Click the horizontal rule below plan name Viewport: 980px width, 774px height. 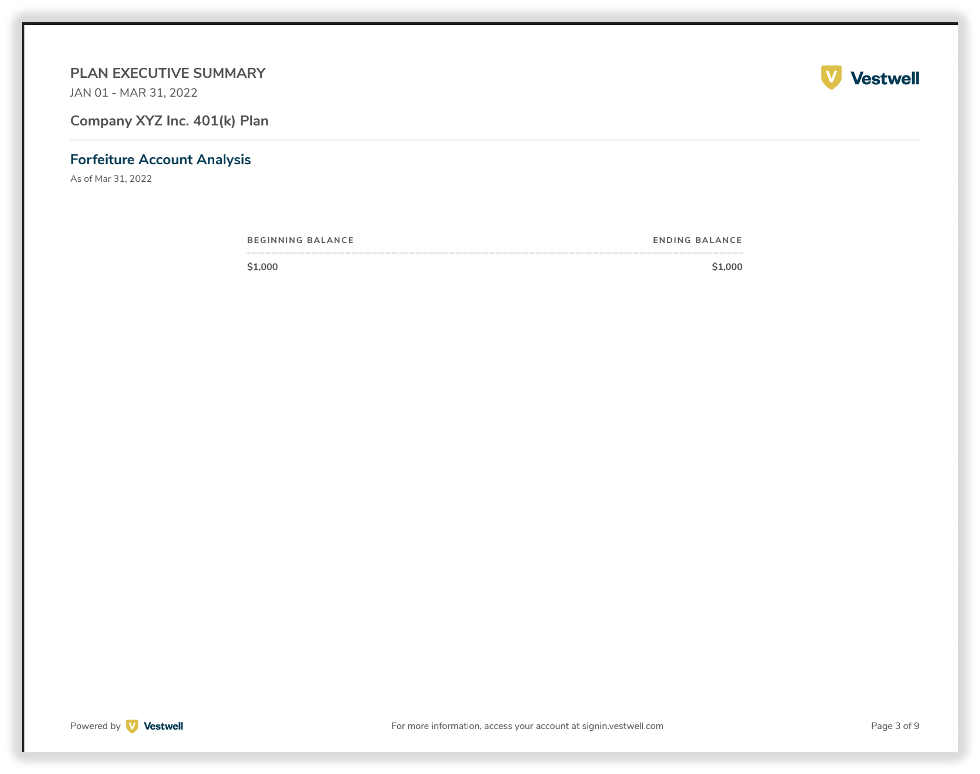coord(495,140)
